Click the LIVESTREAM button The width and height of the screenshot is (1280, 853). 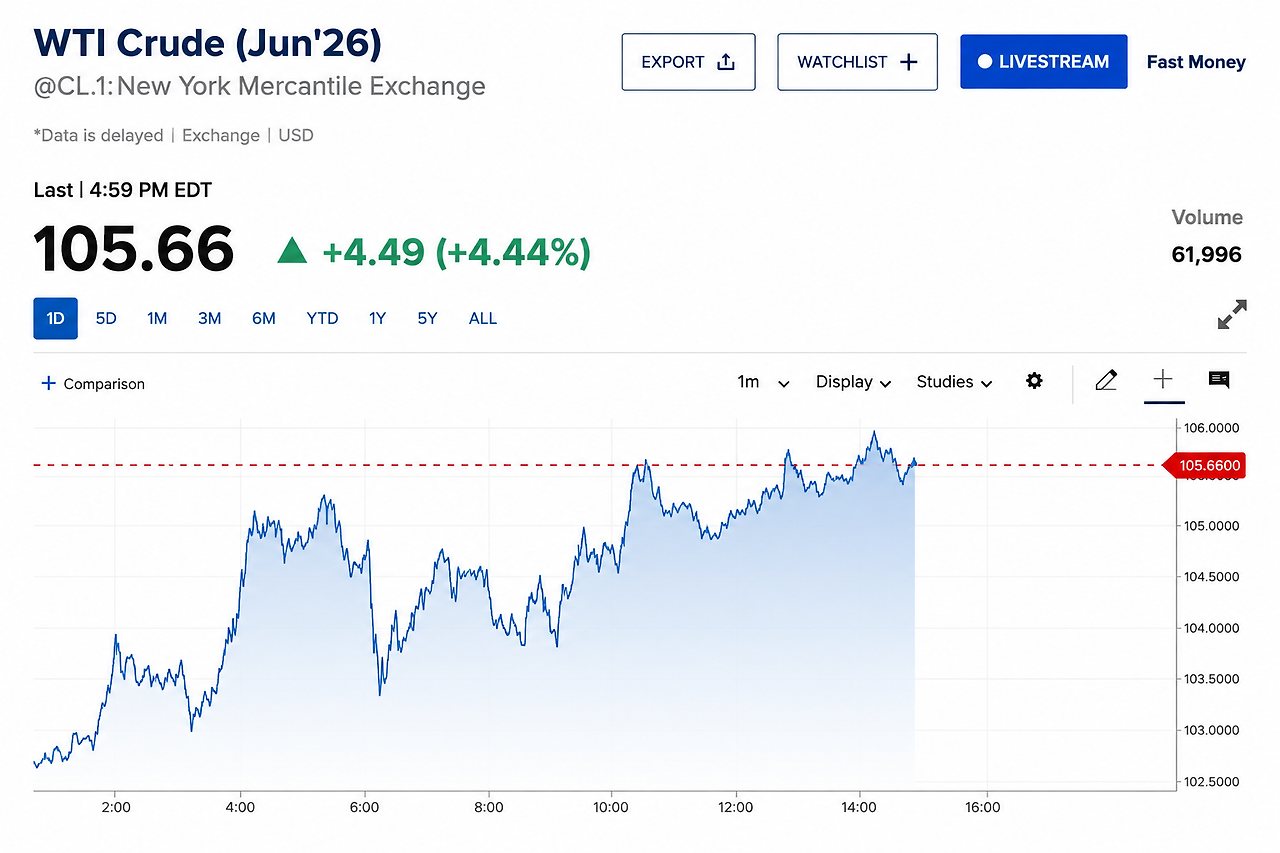[x=1044, y=62]
